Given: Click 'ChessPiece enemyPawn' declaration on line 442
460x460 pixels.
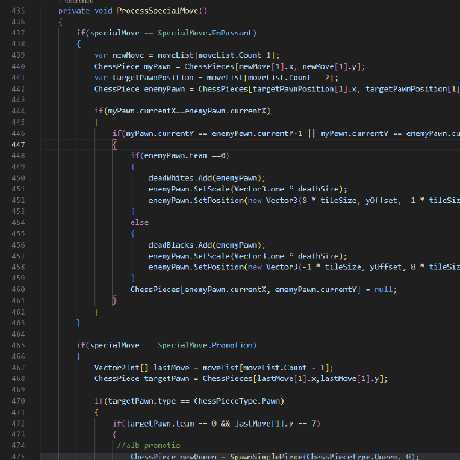Looking at the screenshot, I should click(x=139, y=89).
